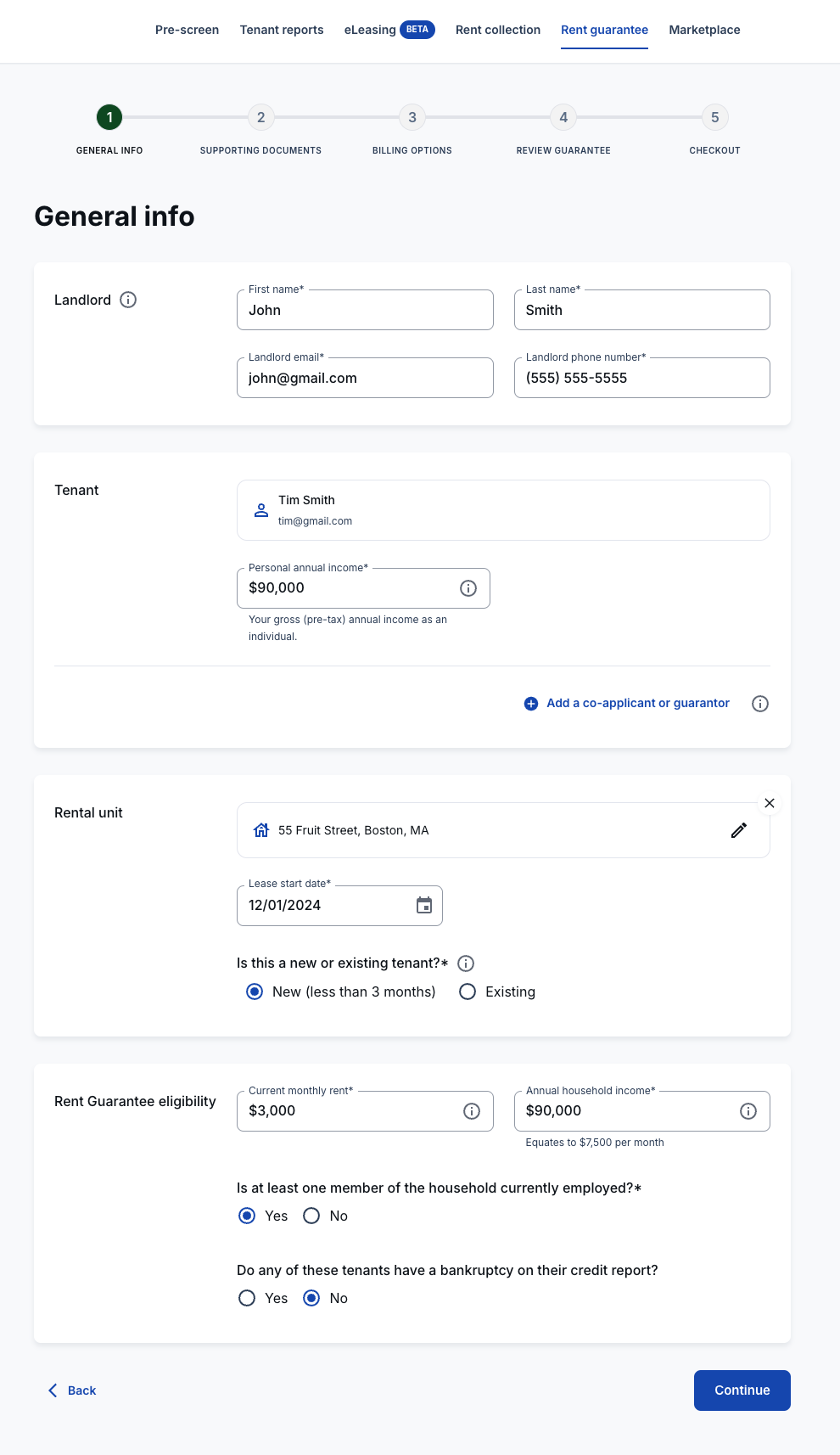Click the pencil edit icon for rental address
Screen dimensions: 840x1455
tap(739, 830)
